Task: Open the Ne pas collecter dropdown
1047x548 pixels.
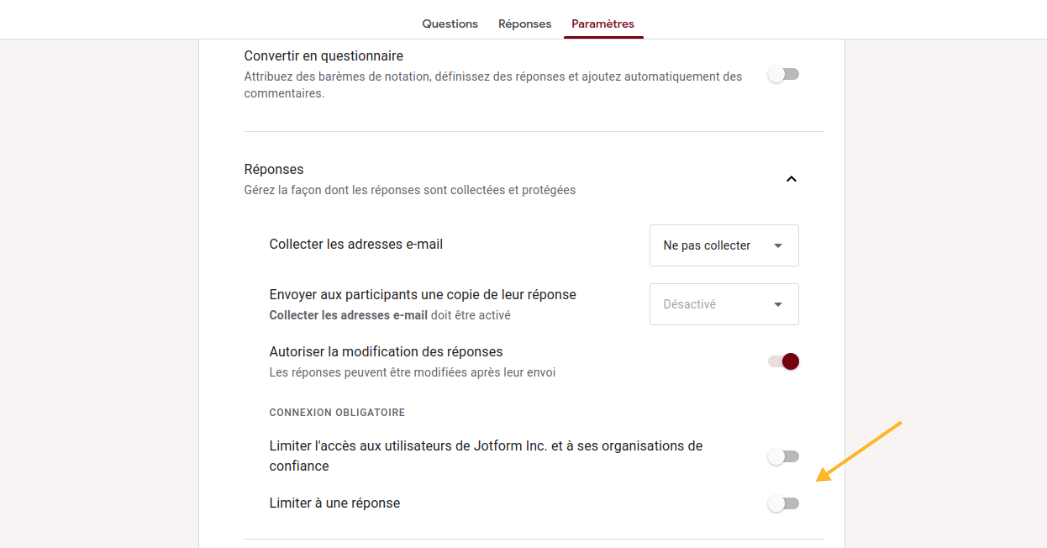Action: click(x=723, y=245)
